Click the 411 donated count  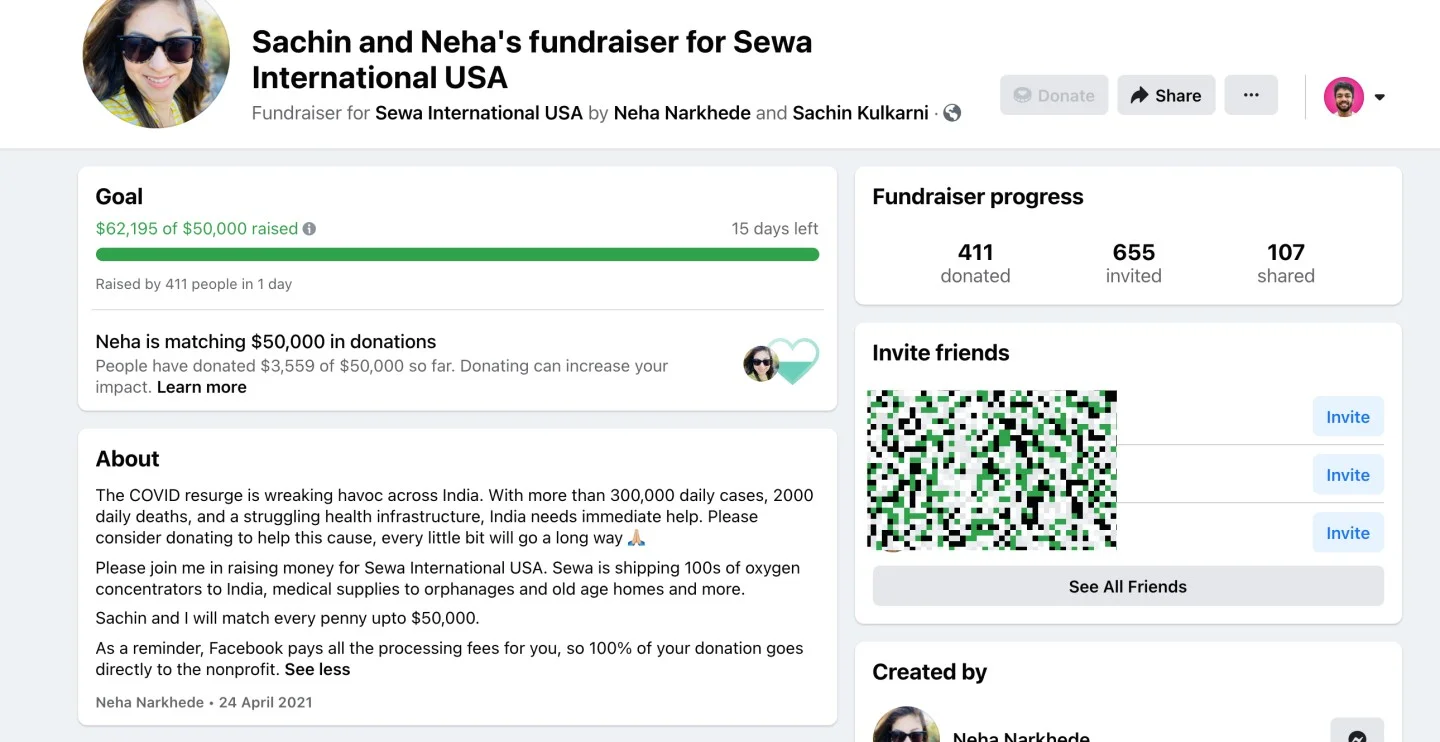[x=975, y=263]
